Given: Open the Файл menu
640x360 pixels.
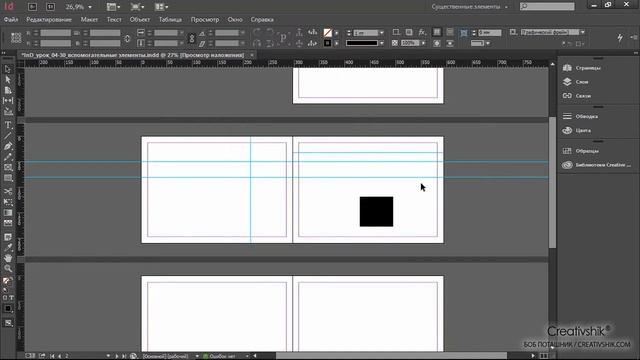Looking at the screenshot, I should [x=11, y=20].
